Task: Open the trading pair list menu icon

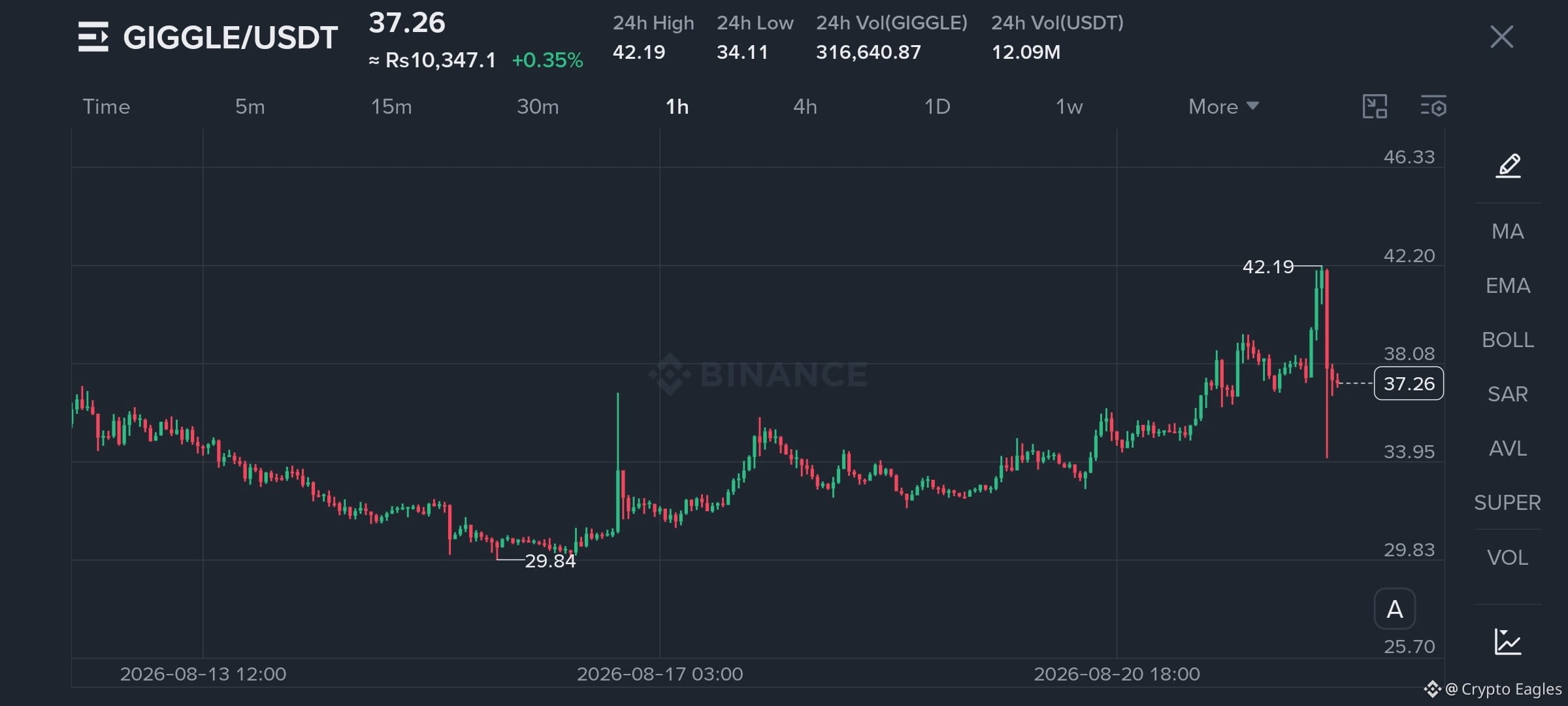Action: [93, 37]
